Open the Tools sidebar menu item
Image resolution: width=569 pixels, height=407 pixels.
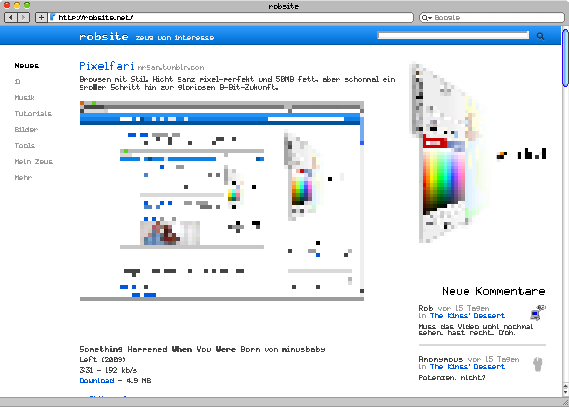[x=25, y=145]
